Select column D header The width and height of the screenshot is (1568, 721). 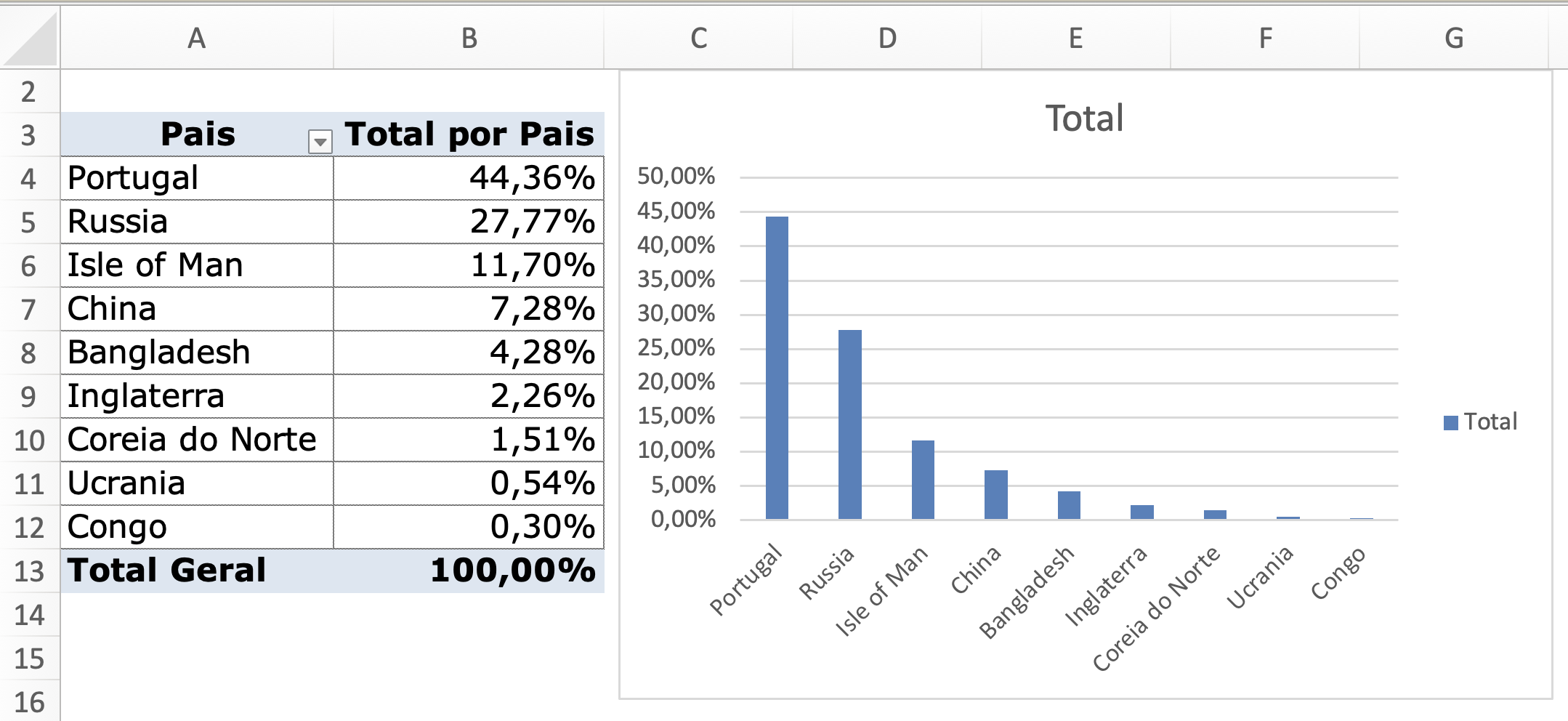[x=887, y=39]
